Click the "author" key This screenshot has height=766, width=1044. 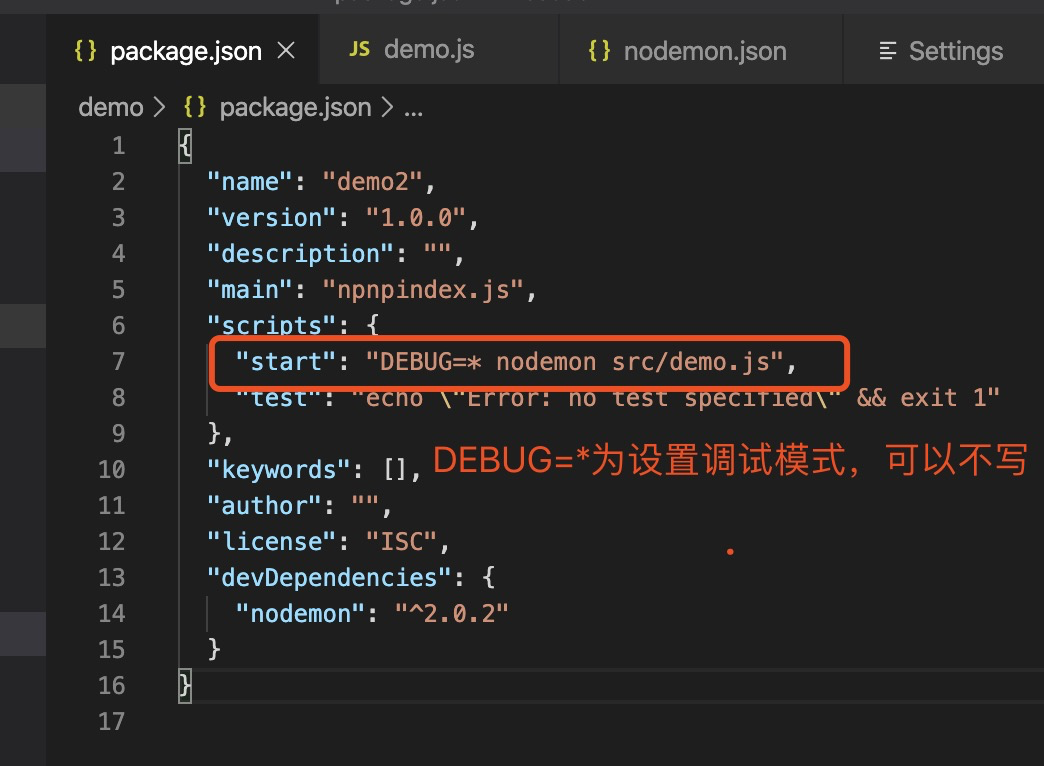[264, 506]
